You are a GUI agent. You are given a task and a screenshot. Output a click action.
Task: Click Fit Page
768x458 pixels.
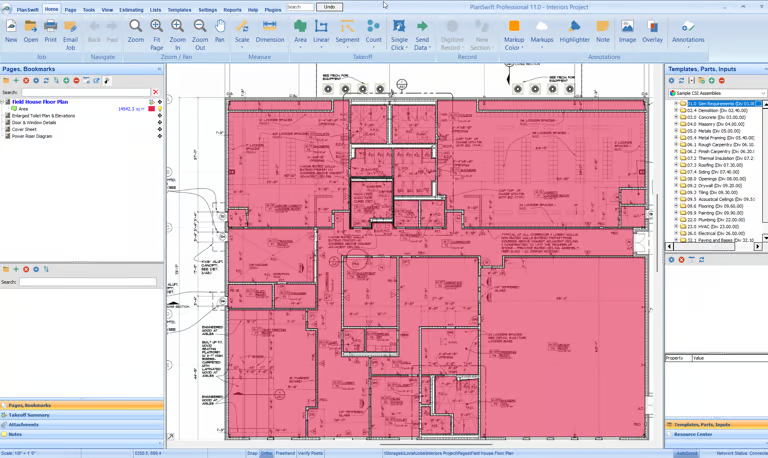[x=157, y=35]
